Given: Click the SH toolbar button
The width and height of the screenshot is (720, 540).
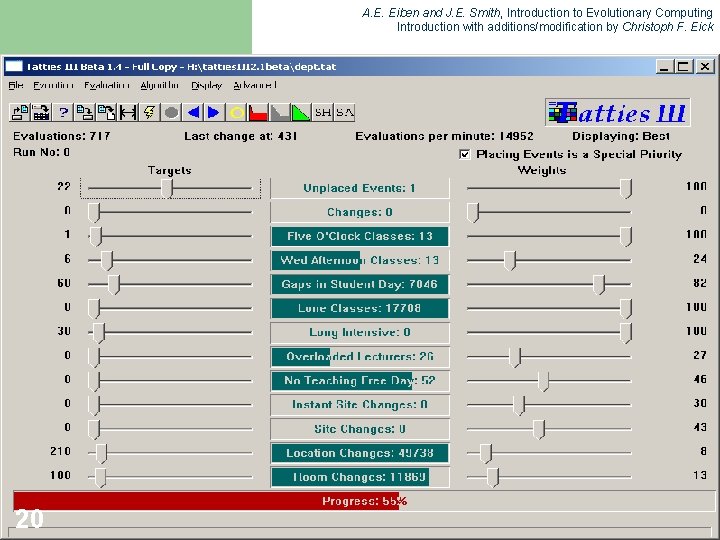Looking at the screenshot, I should (323, 112).
